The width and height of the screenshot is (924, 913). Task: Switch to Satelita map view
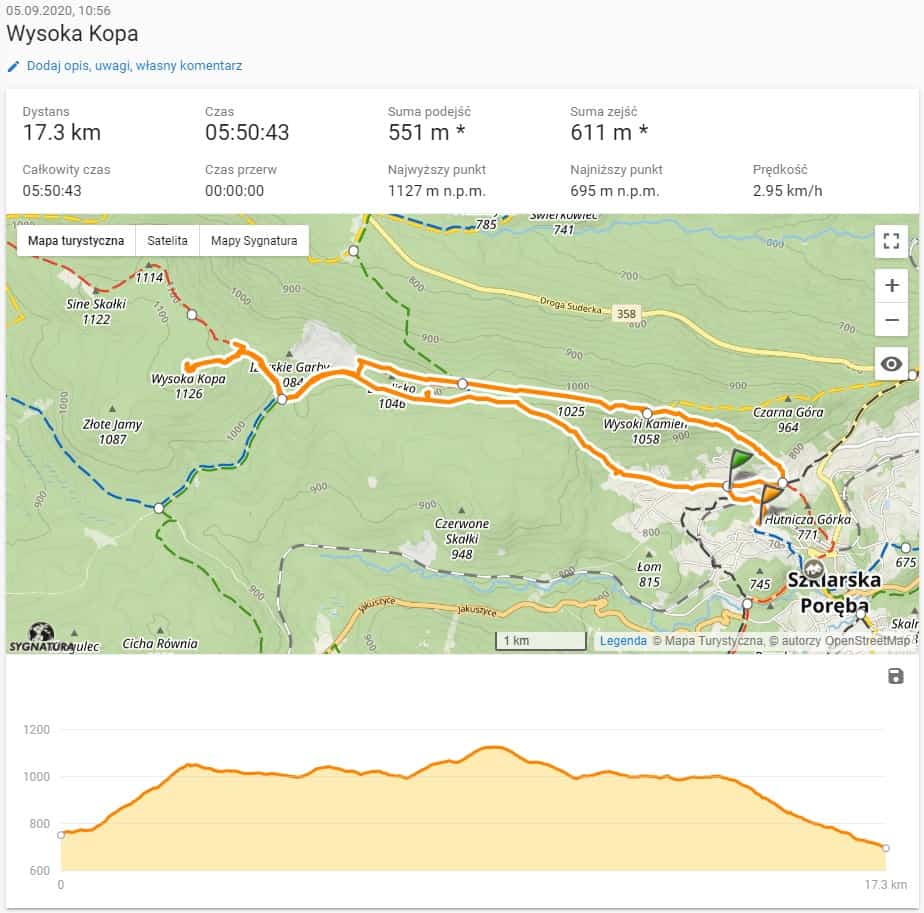[x=167, y=241]
